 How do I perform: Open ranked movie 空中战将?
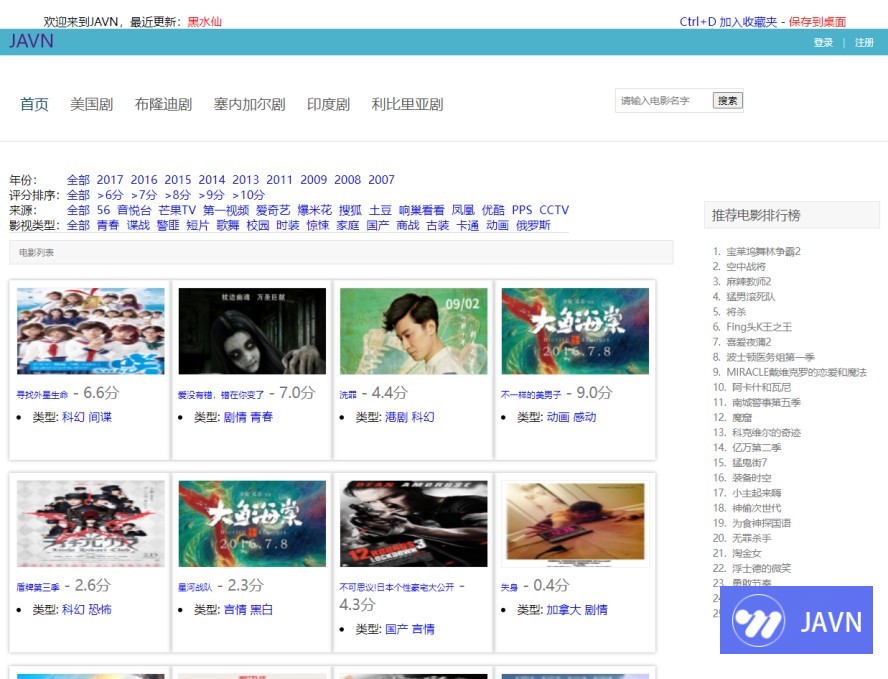[x=746, y=267]
